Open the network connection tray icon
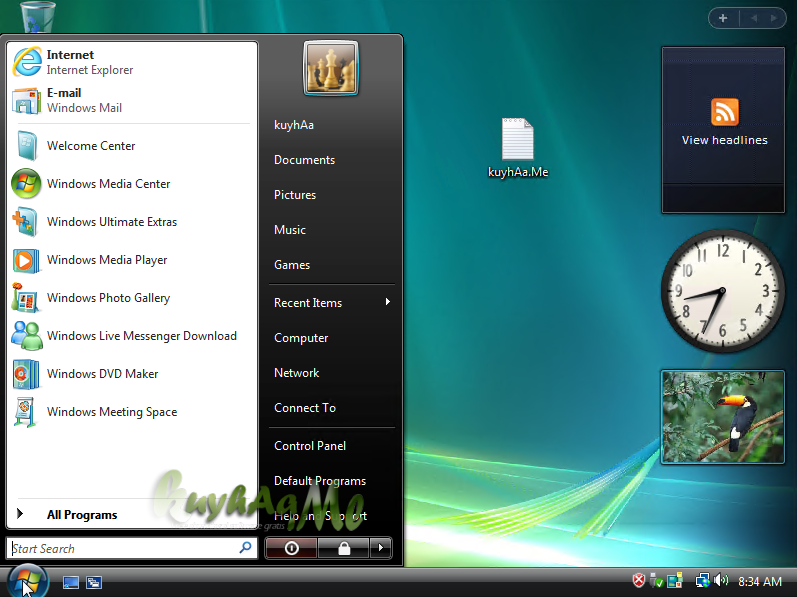797x597 pixels. click(x=702, y=581)
